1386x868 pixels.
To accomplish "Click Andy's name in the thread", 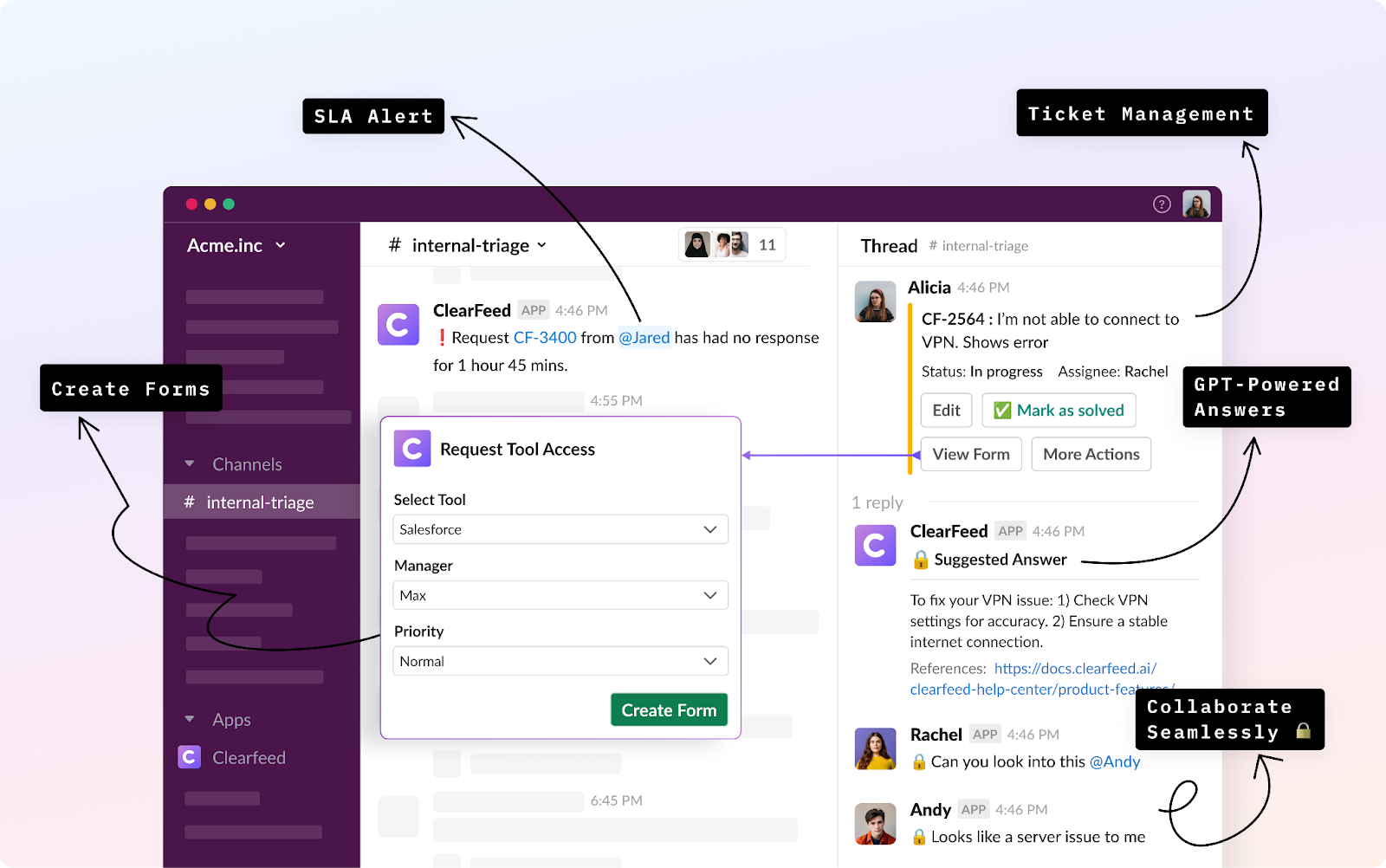I will click(x=930, y=810).
